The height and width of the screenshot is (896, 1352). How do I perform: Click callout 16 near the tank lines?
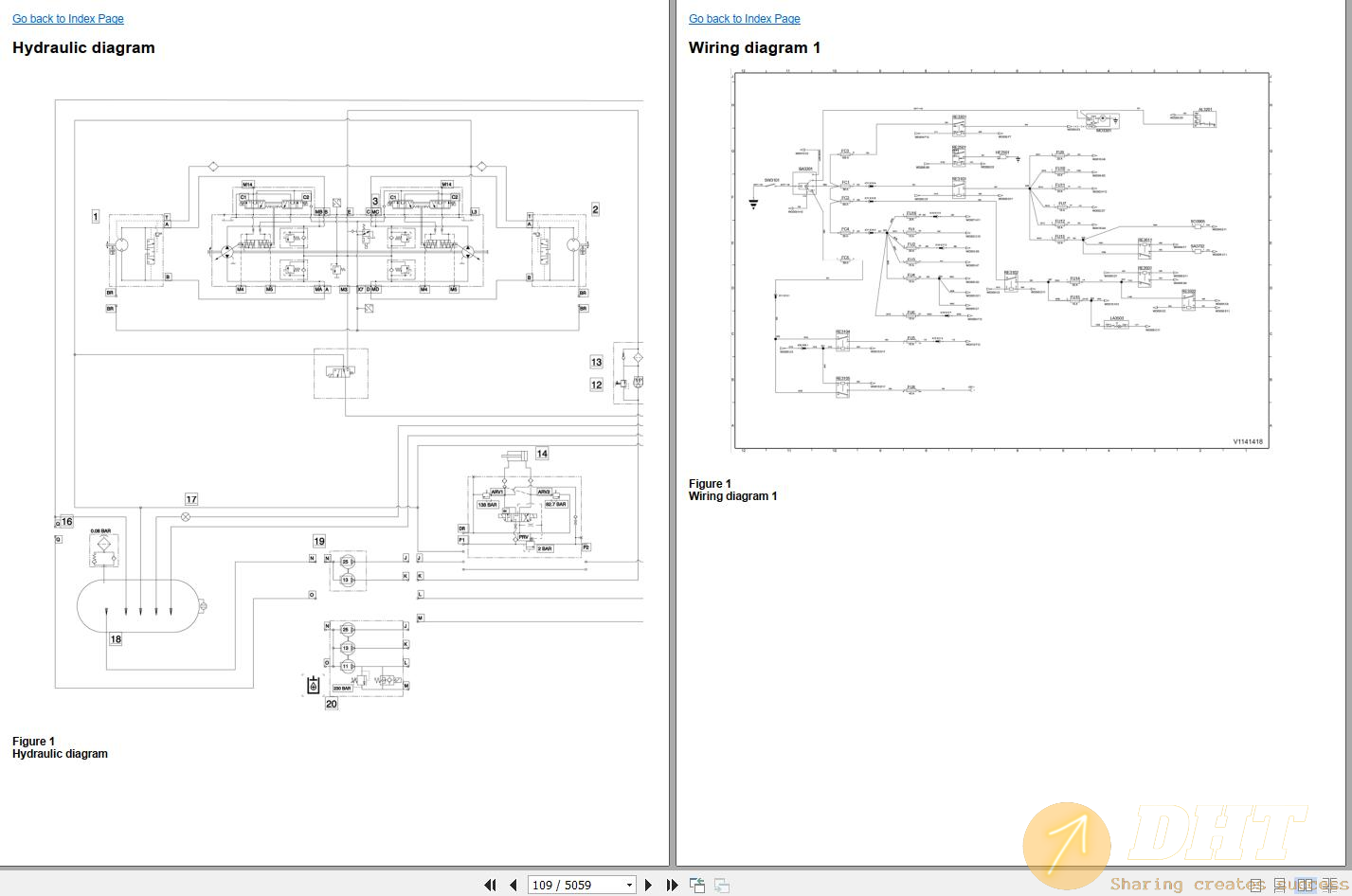pos(66,522)
